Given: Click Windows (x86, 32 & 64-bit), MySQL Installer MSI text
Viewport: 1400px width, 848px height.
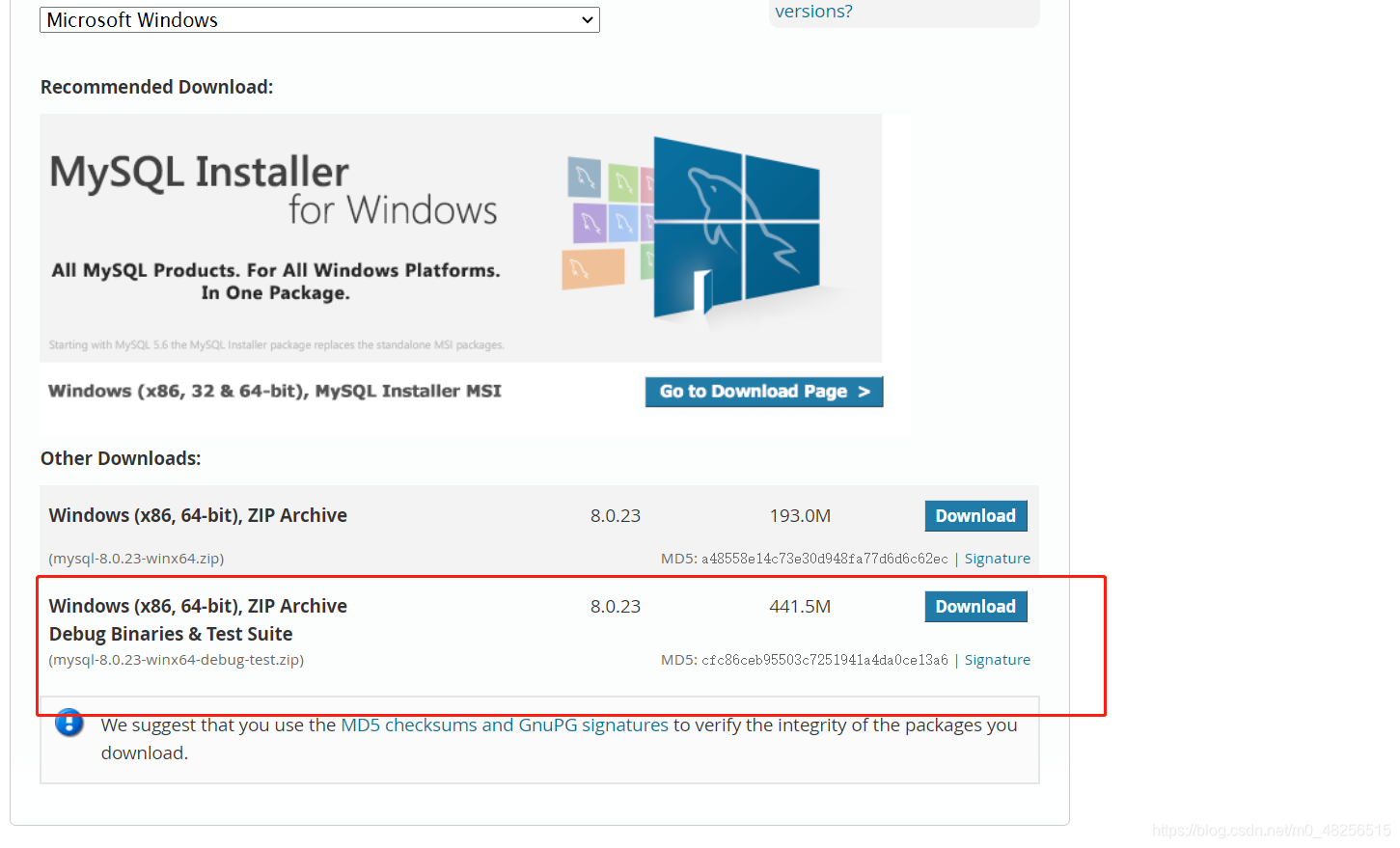Looking at the screenshot, I should [275, 391].
